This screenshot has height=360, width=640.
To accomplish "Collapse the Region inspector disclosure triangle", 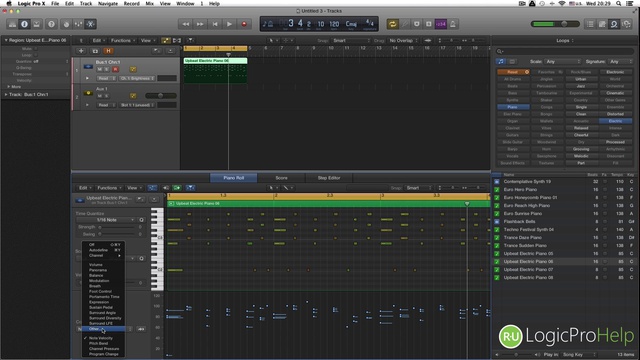I will (6, 40).
